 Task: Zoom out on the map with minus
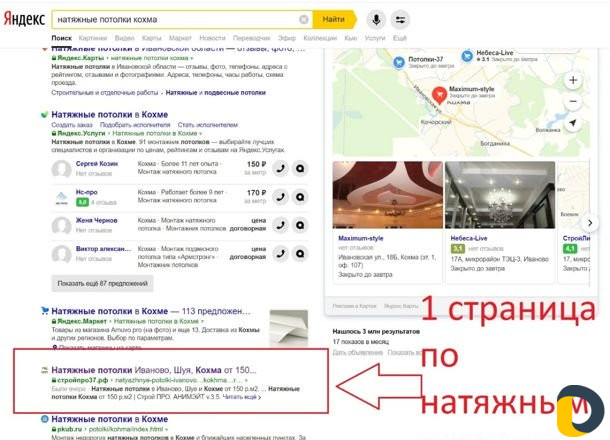(573, 102)
